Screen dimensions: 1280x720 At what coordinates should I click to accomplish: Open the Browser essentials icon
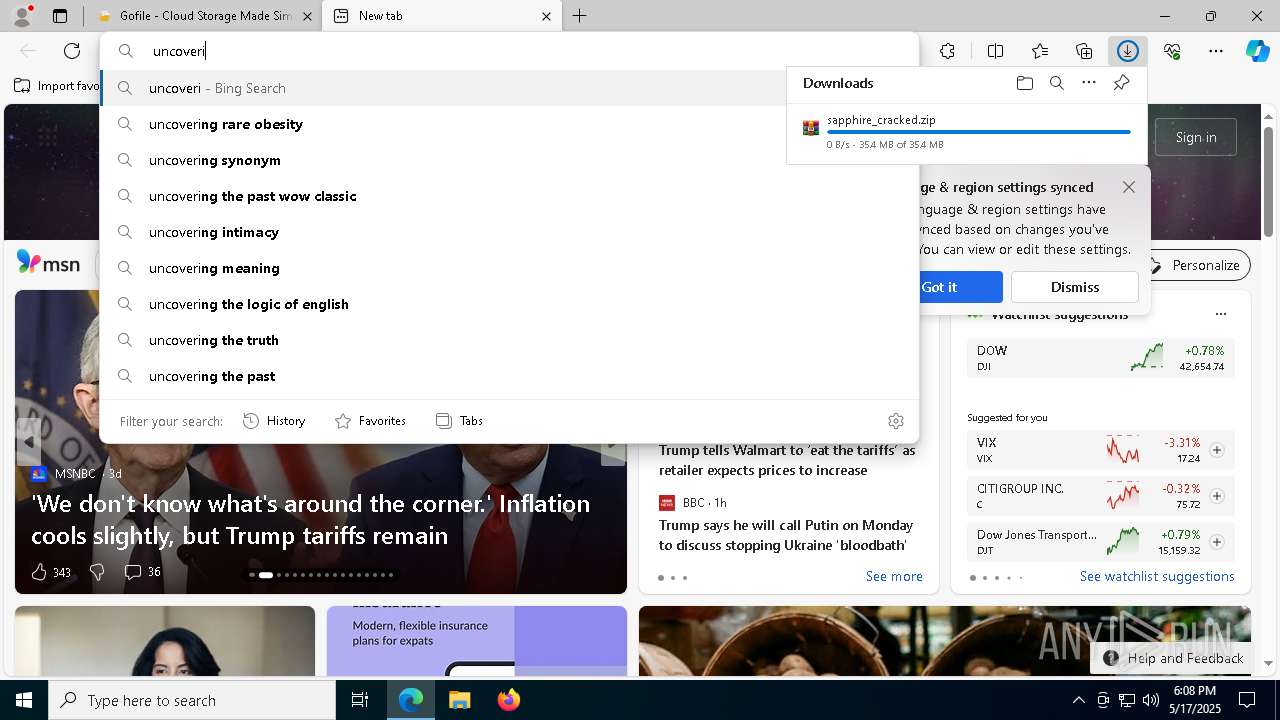pos(1172,51)
